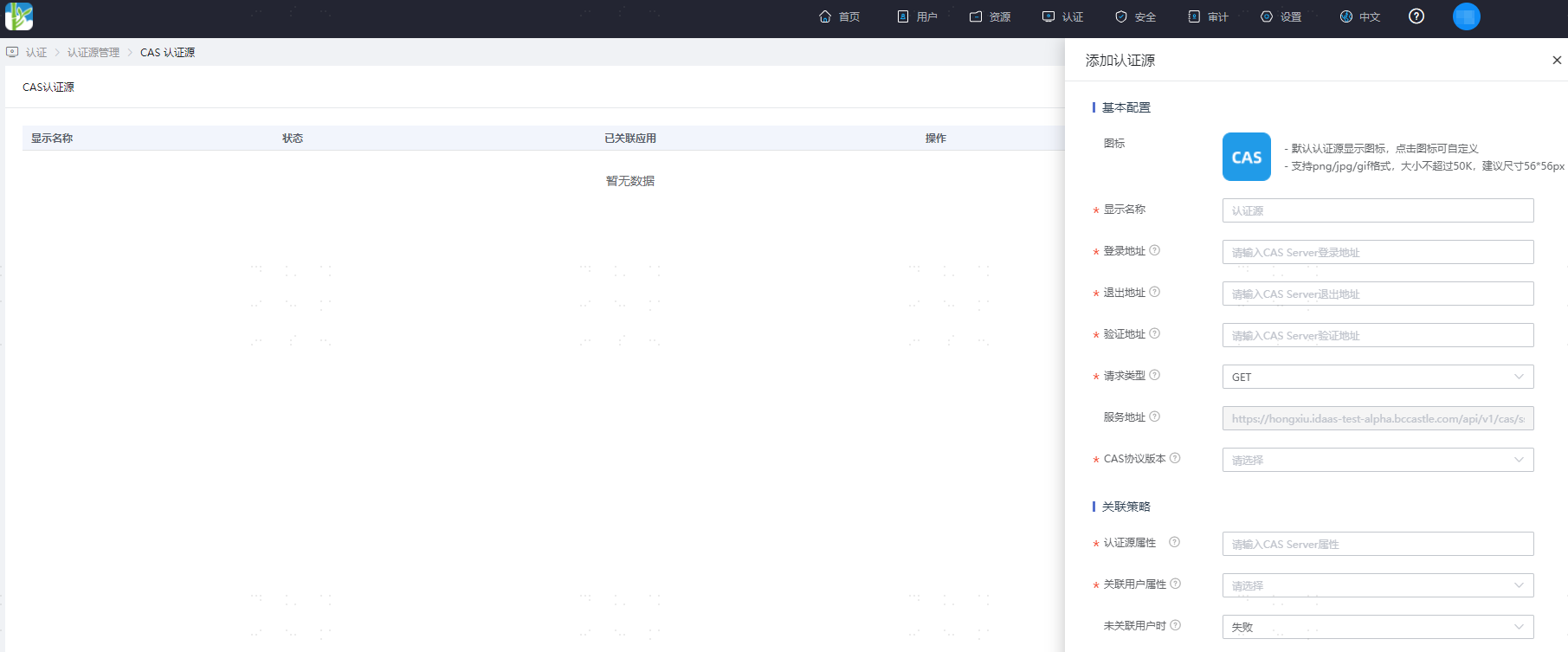Viewport: 1568px width, 652px height.
Task: Open the user avatar menu
Action: pyautogui.click(x=1466, y=16)
